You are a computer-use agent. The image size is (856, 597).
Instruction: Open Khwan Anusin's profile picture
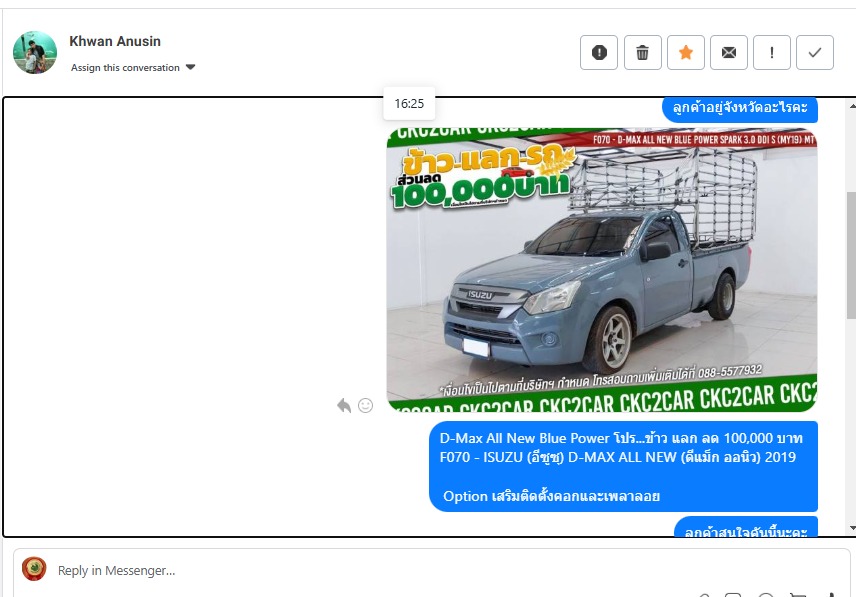(x=35, y=52)
